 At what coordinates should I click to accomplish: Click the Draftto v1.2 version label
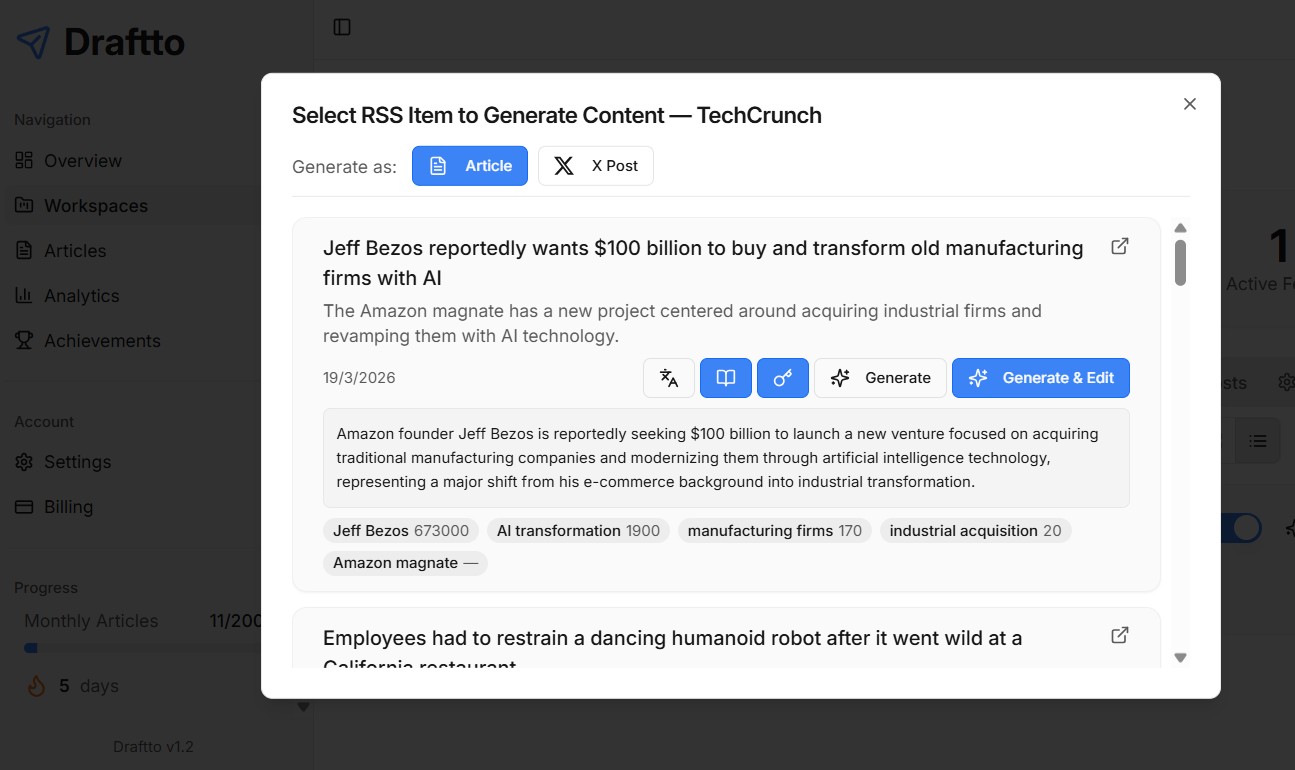coord(153,747)
